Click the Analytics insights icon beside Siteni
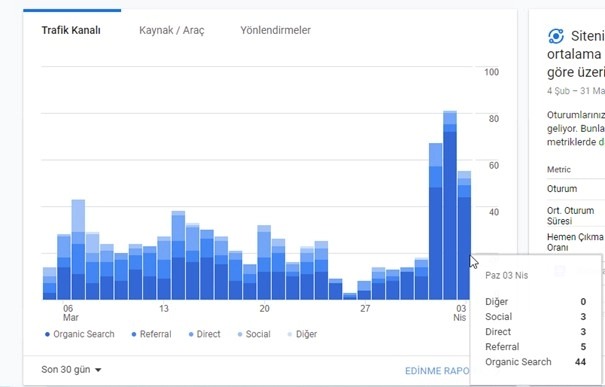Screen dimensions: 605x387 coord(556,37)
